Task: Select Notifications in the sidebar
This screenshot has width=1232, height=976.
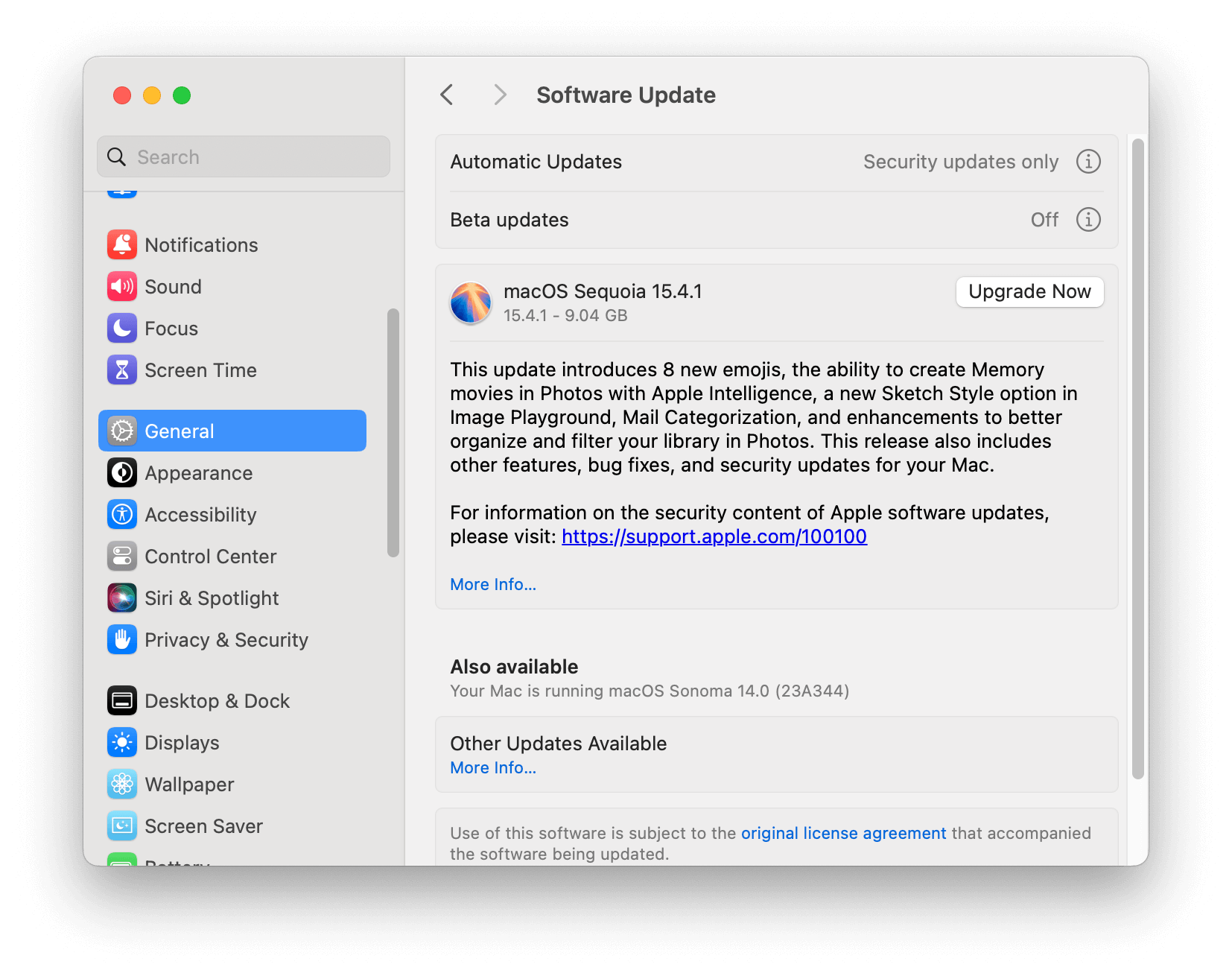Action: coord(232,244)
